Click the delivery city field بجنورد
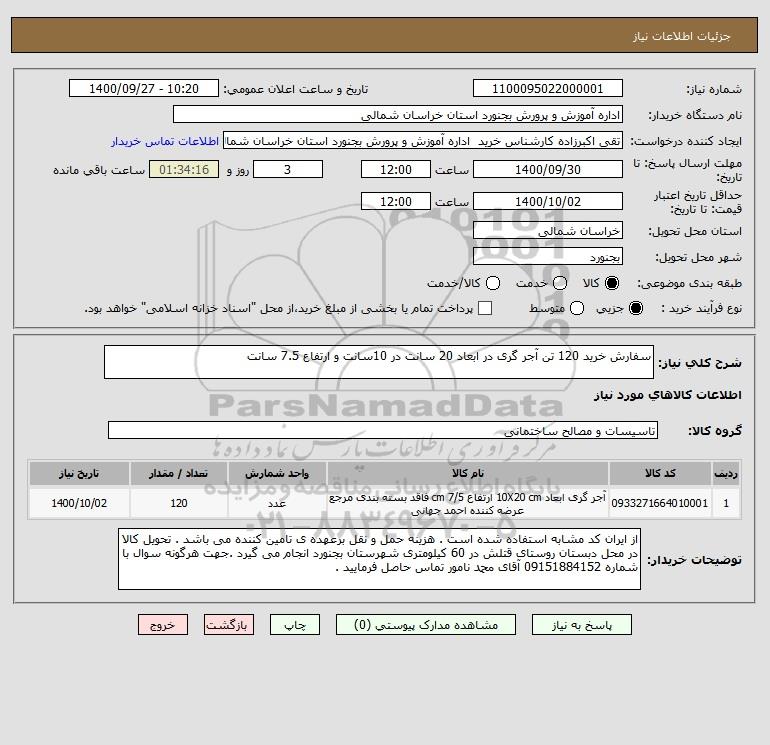 coord(548,256)
